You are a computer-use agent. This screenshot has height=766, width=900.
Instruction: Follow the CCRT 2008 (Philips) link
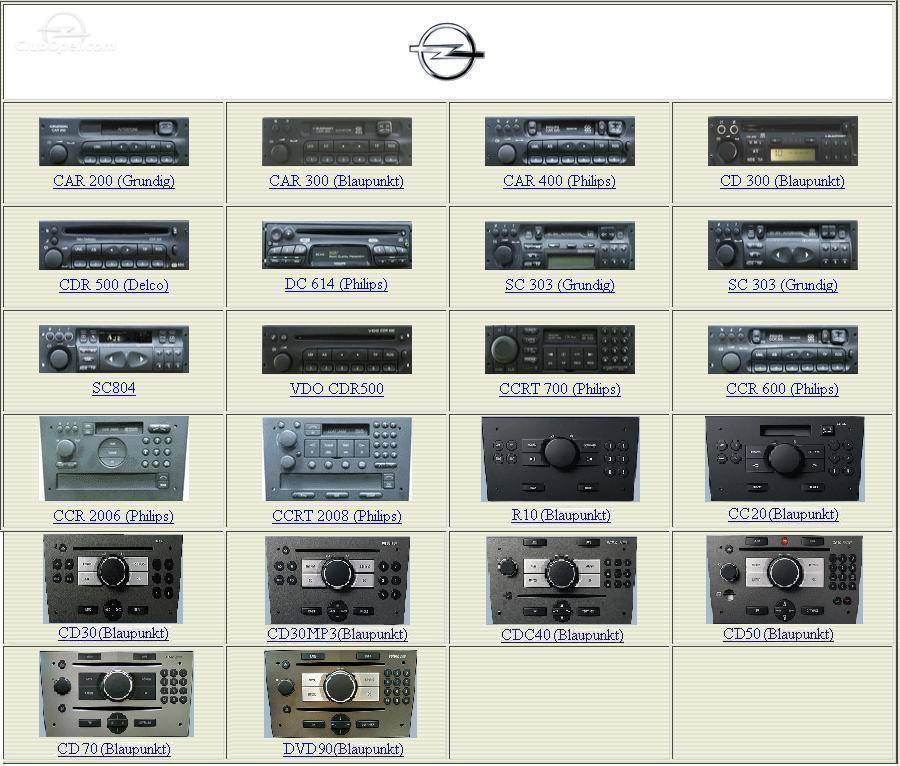tap(337, 516)
